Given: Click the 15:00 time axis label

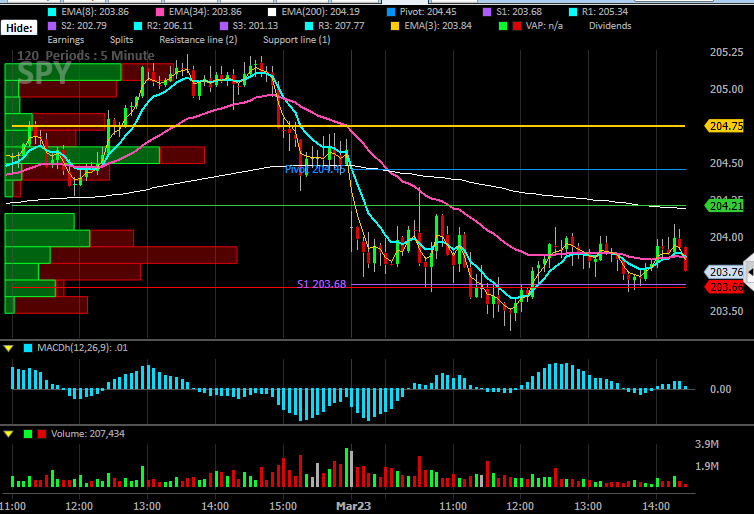Looking at the screenshot, I should (283, 506).
